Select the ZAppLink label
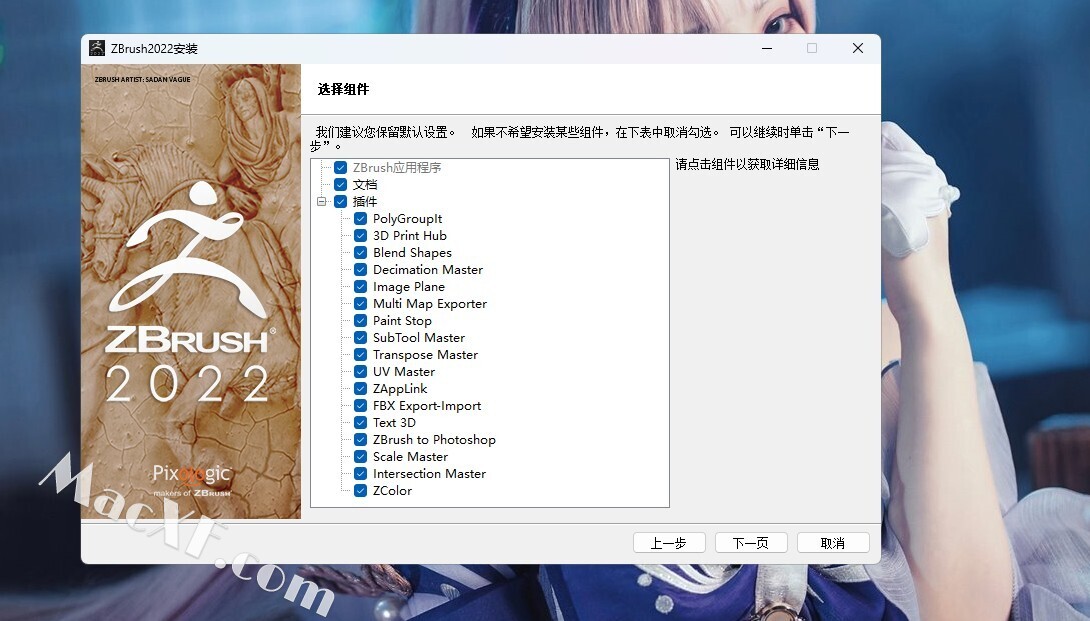The image size is (1090, 621). (x=400, y=389)
